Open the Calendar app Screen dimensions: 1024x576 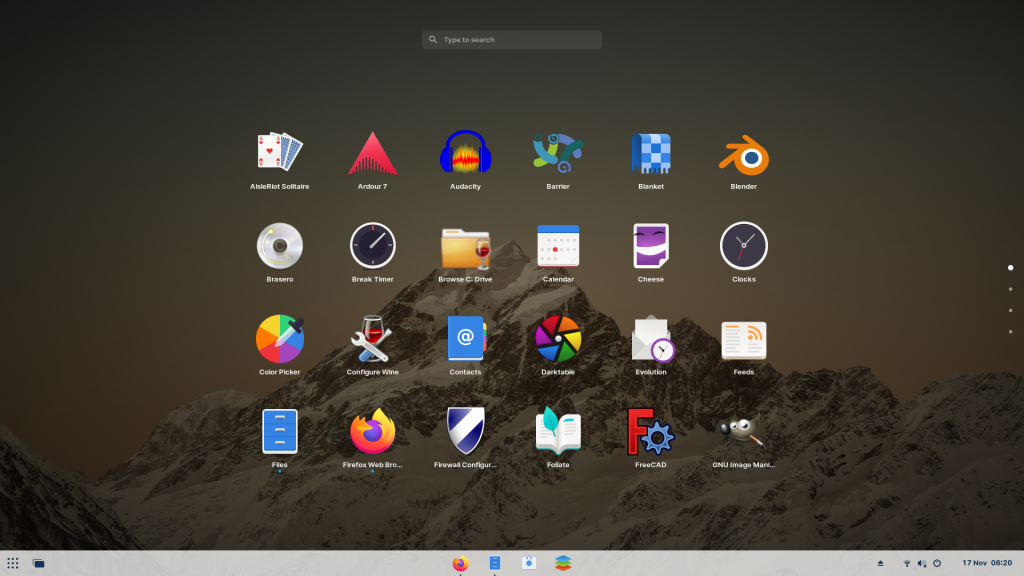(558, 246)
